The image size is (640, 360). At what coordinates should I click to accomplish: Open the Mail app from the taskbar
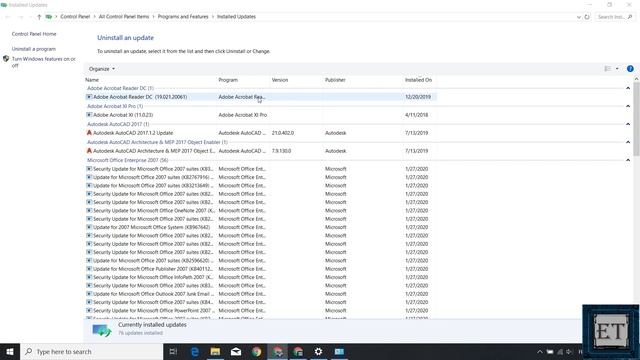(x=236, y=351)
